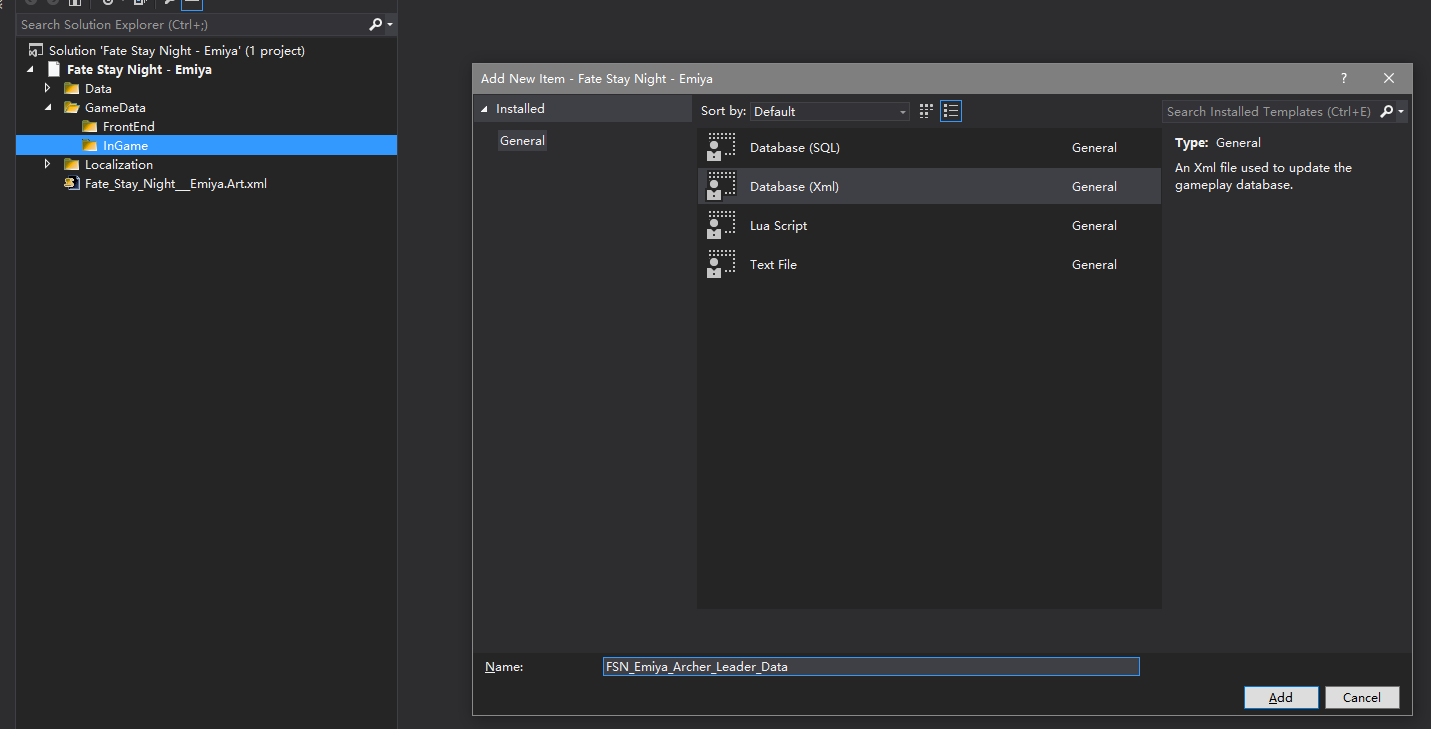Collapse the Installed templates category

485,109
